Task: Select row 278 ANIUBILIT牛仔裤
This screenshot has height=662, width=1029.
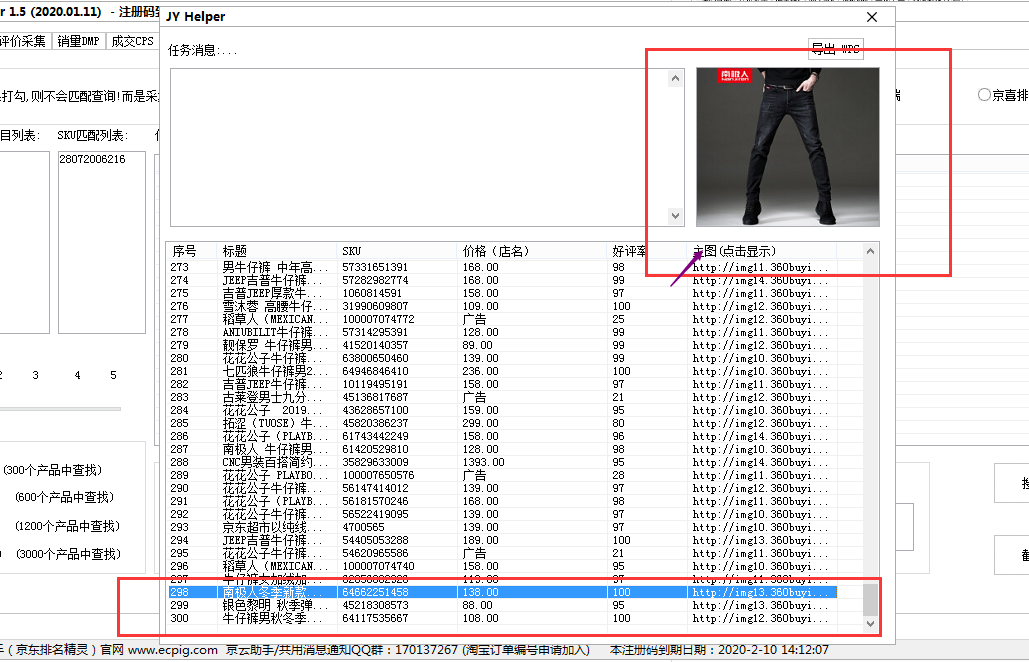Action: point(501,333)
